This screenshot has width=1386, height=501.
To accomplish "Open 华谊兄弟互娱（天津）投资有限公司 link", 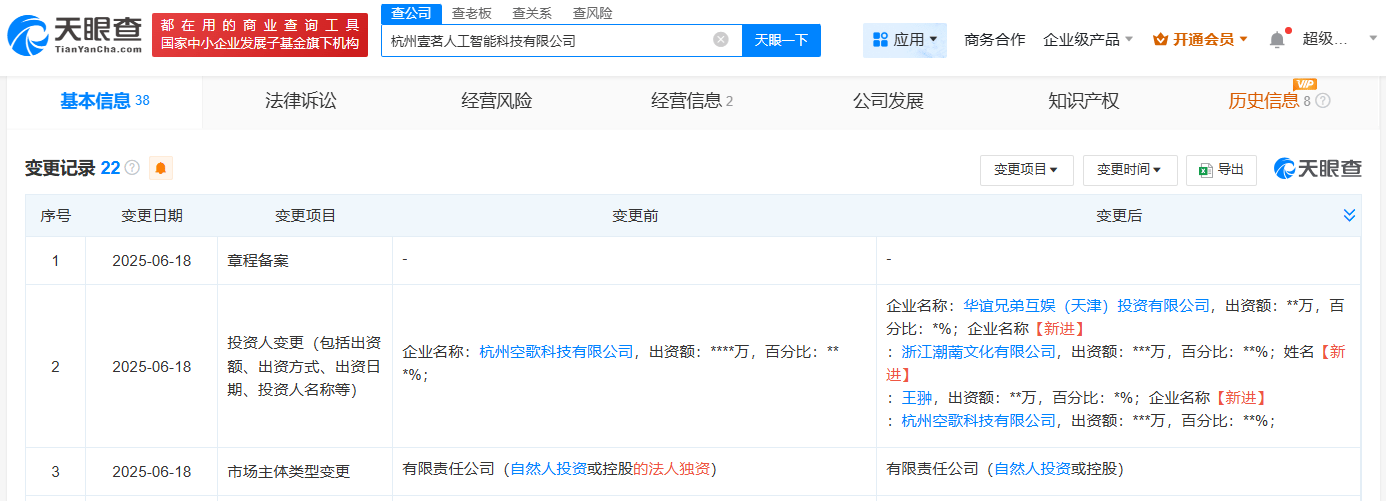I will pos(1086,305).
